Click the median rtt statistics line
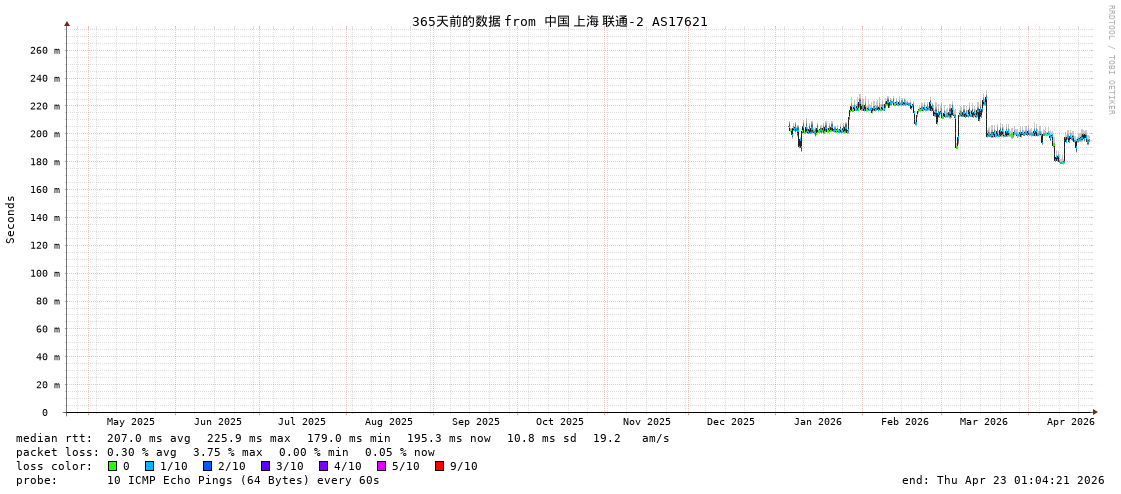 pyautogui.click(x=342, y=438)
